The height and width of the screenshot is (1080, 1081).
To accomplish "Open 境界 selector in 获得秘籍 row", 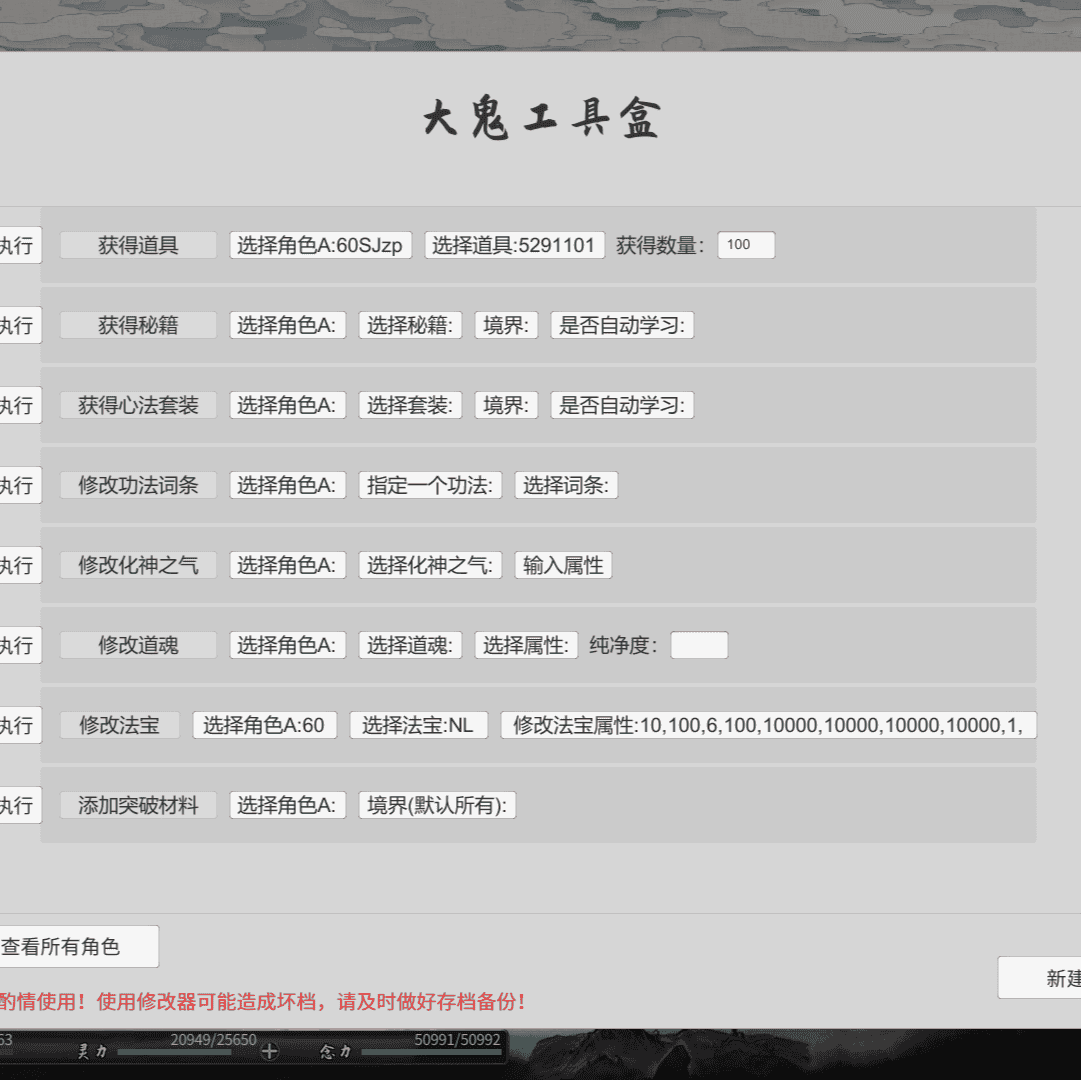I will click(506, 325).
